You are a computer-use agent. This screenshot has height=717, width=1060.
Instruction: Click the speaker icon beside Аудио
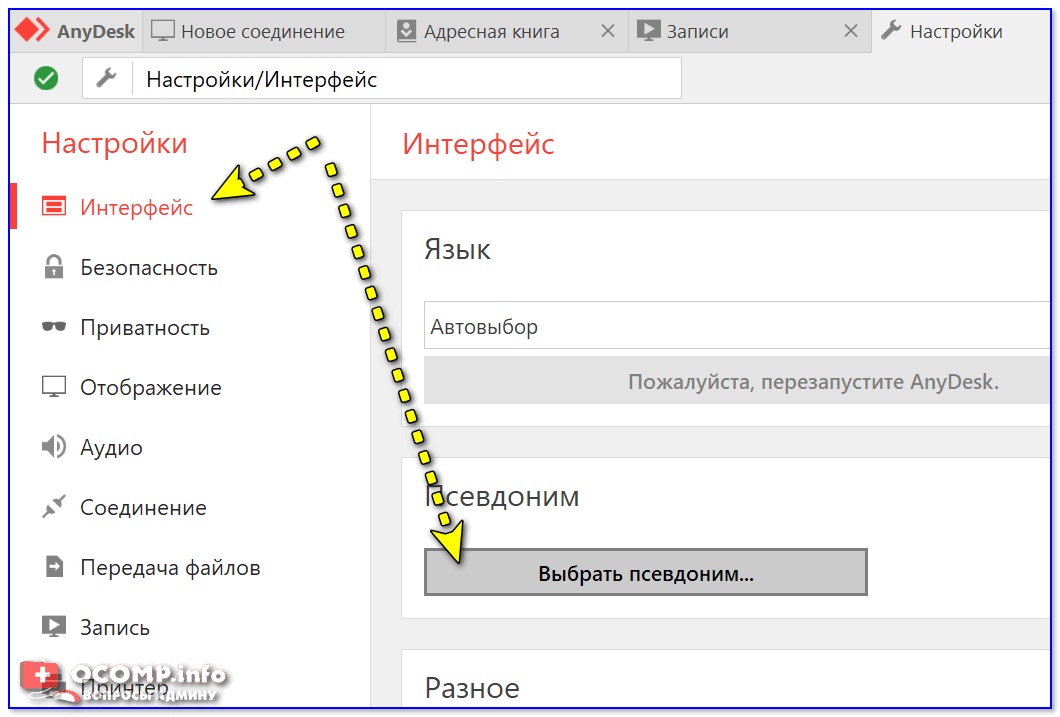[54, 447]
